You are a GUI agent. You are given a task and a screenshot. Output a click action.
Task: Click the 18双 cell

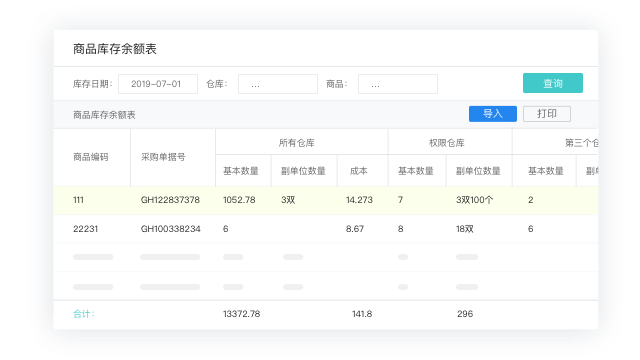coord(464,229)
